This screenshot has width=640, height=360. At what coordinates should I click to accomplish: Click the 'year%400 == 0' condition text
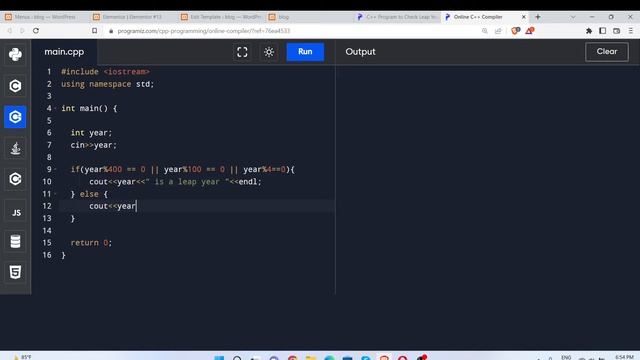(115, 169)
